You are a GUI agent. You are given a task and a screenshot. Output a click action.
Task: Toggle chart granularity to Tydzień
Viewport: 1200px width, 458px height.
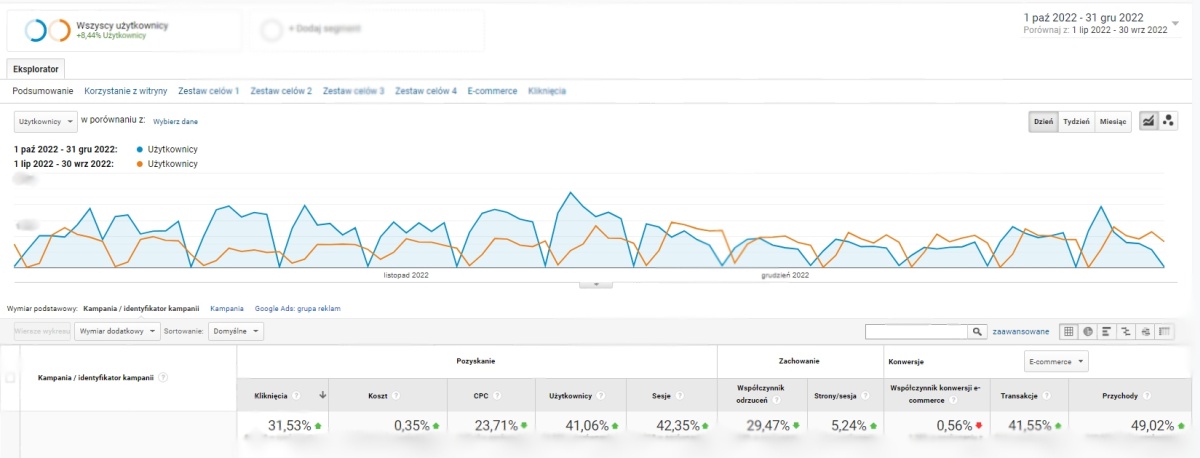coord(1076,121)
